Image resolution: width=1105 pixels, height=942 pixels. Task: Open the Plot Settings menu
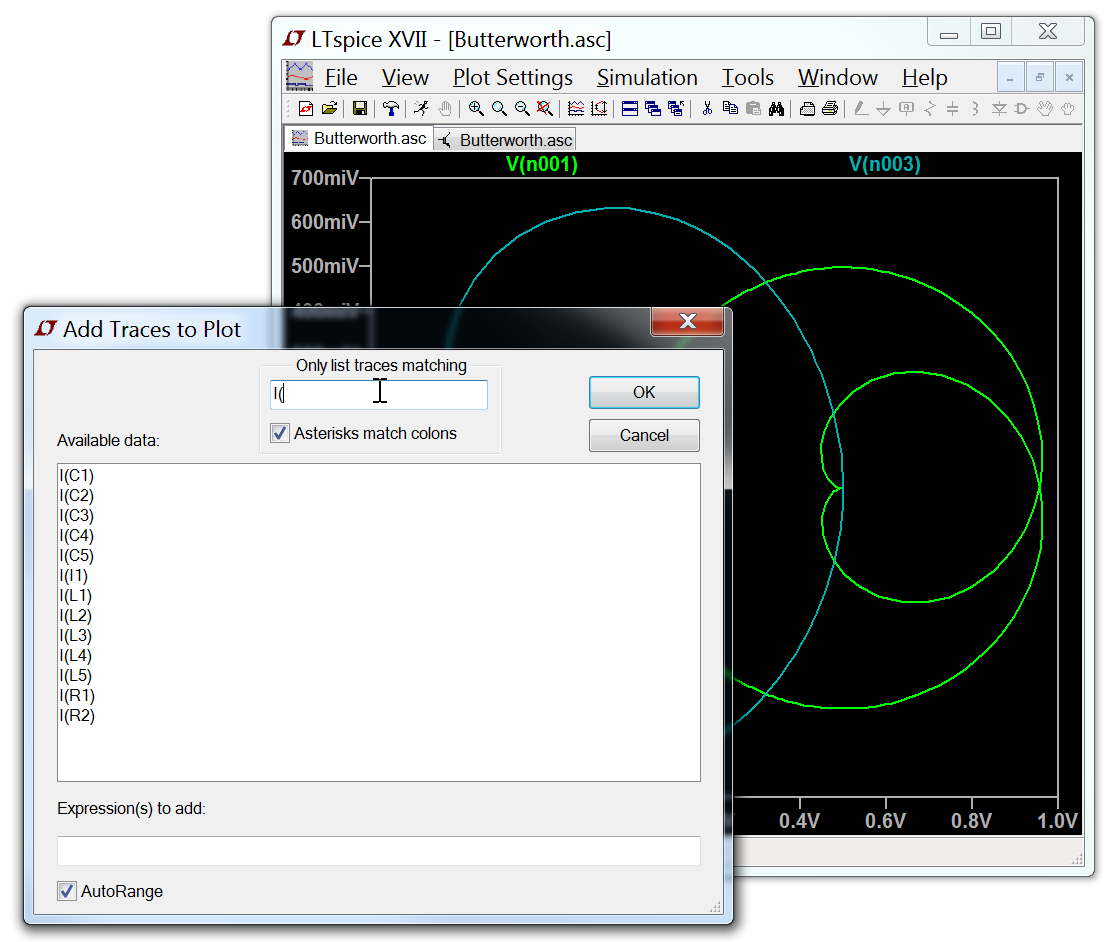coord(512,77)
